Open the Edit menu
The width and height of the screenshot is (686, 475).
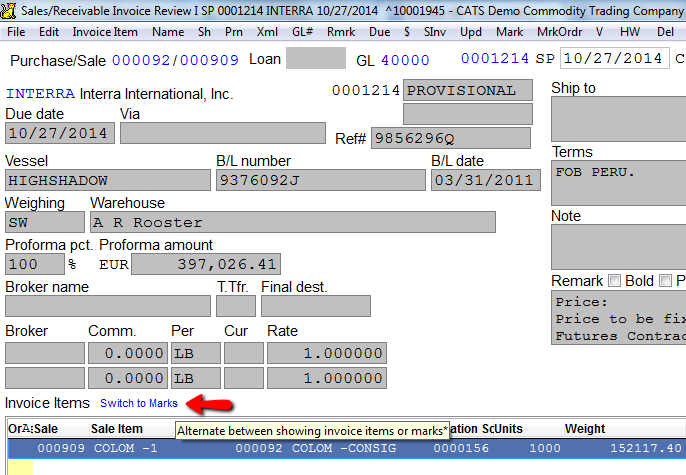pyautogui.click(x=49, y=32)
